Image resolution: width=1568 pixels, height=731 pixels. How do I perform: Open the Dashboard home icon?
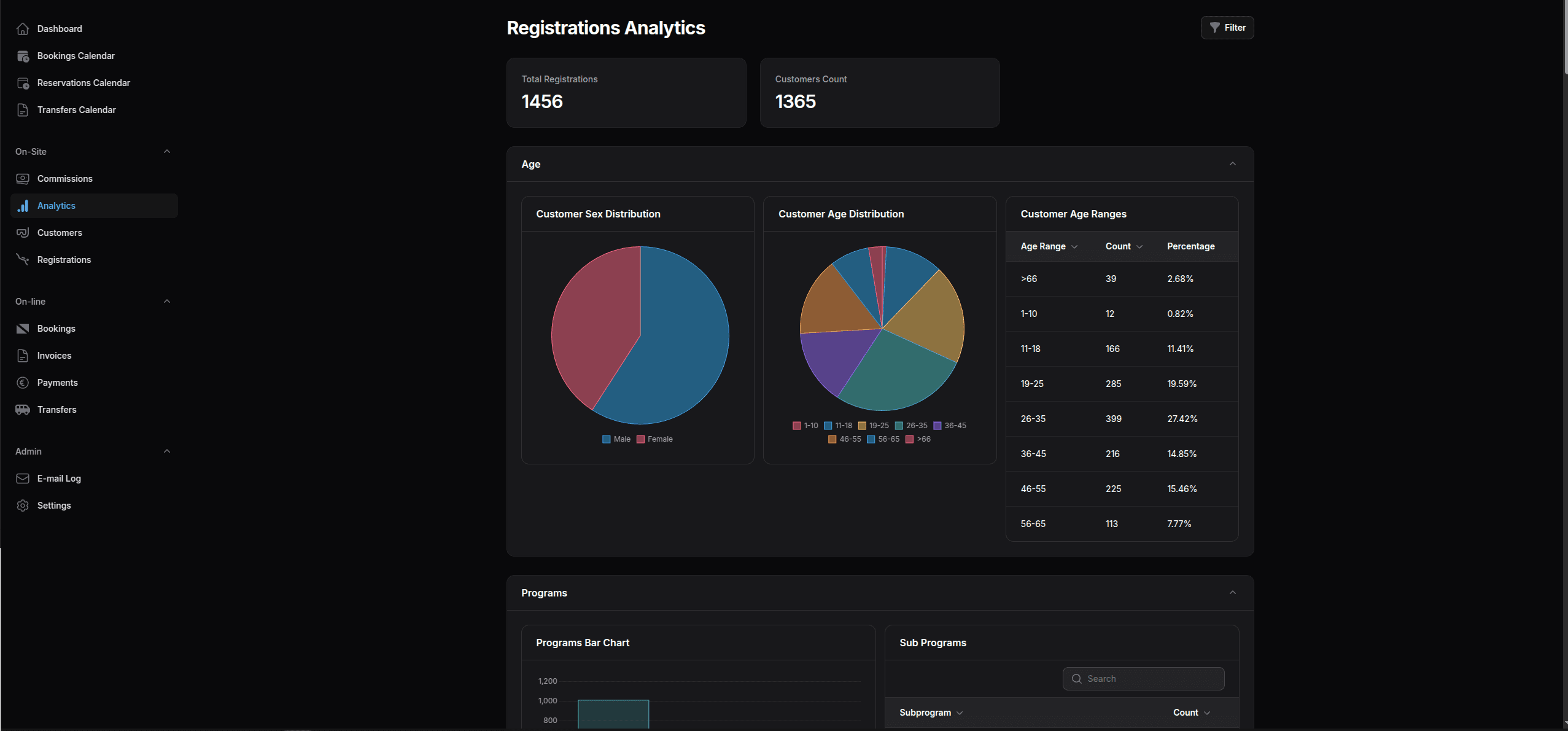pyautogui.click(x=23, y=28)
